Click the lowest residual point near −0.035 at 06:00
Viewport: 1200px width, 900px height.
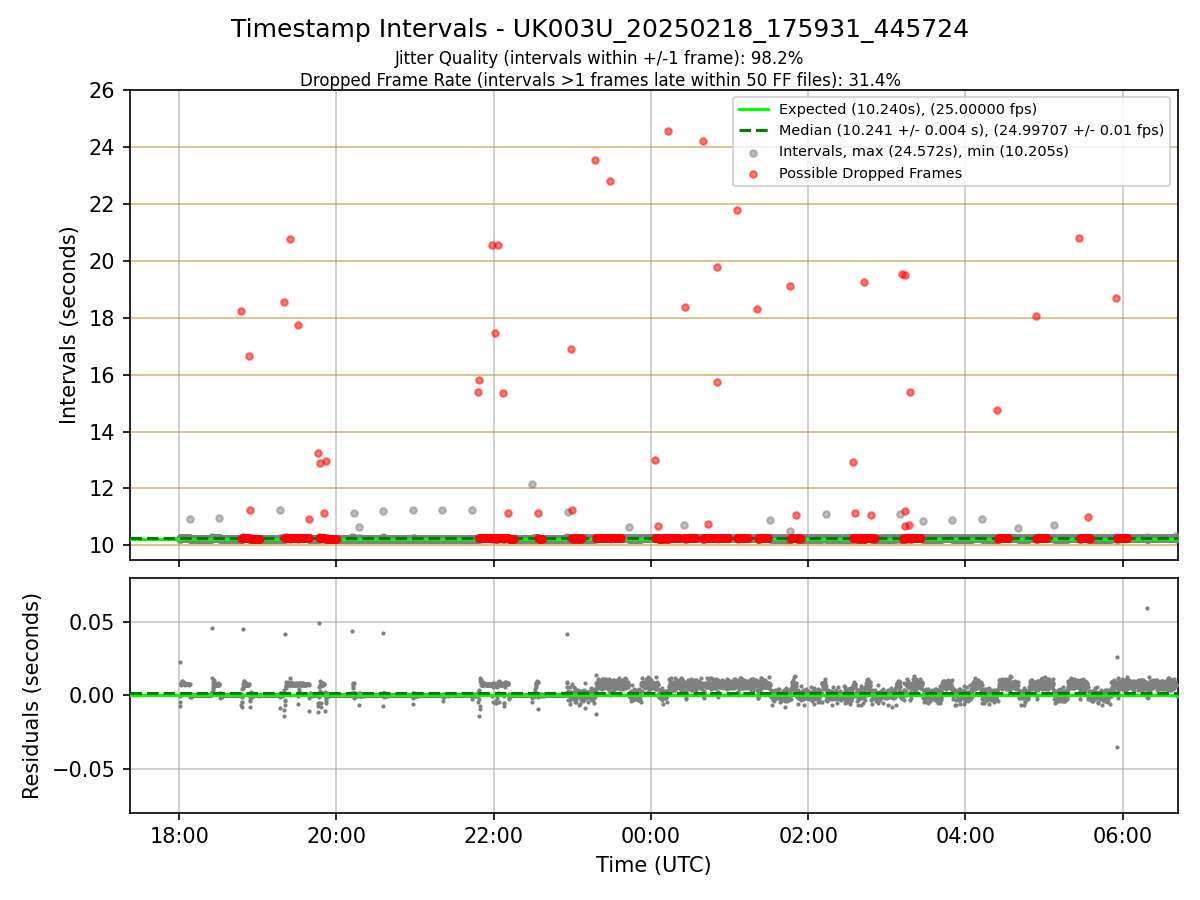click(x=1117, y=747)
